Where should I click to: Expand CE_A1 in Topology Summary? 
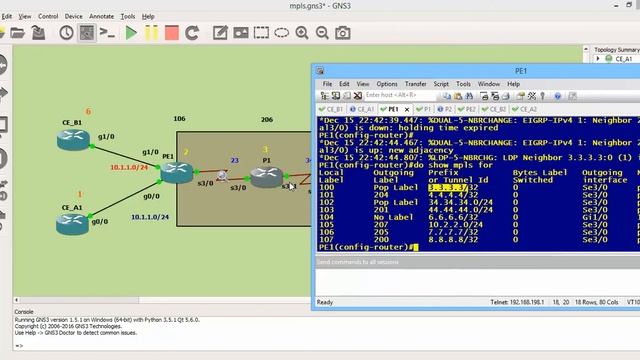[x=598, y=59]
